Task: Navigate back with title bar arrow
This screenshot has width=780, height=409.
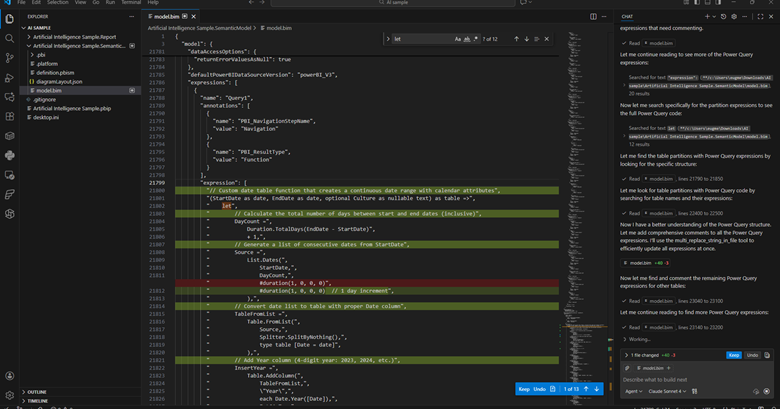Action: [251, 2]
